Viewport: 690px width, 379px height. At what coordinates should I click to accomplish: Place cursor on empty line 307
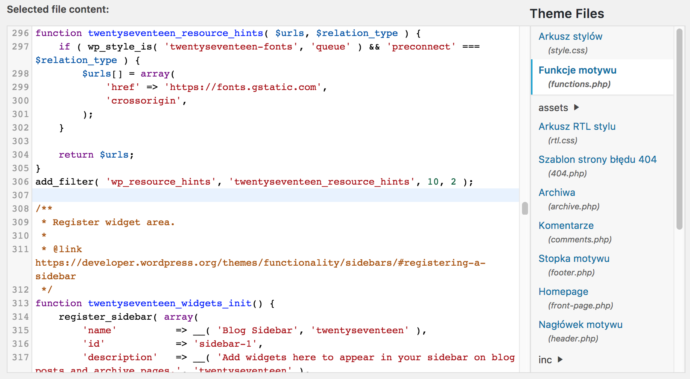275,195
